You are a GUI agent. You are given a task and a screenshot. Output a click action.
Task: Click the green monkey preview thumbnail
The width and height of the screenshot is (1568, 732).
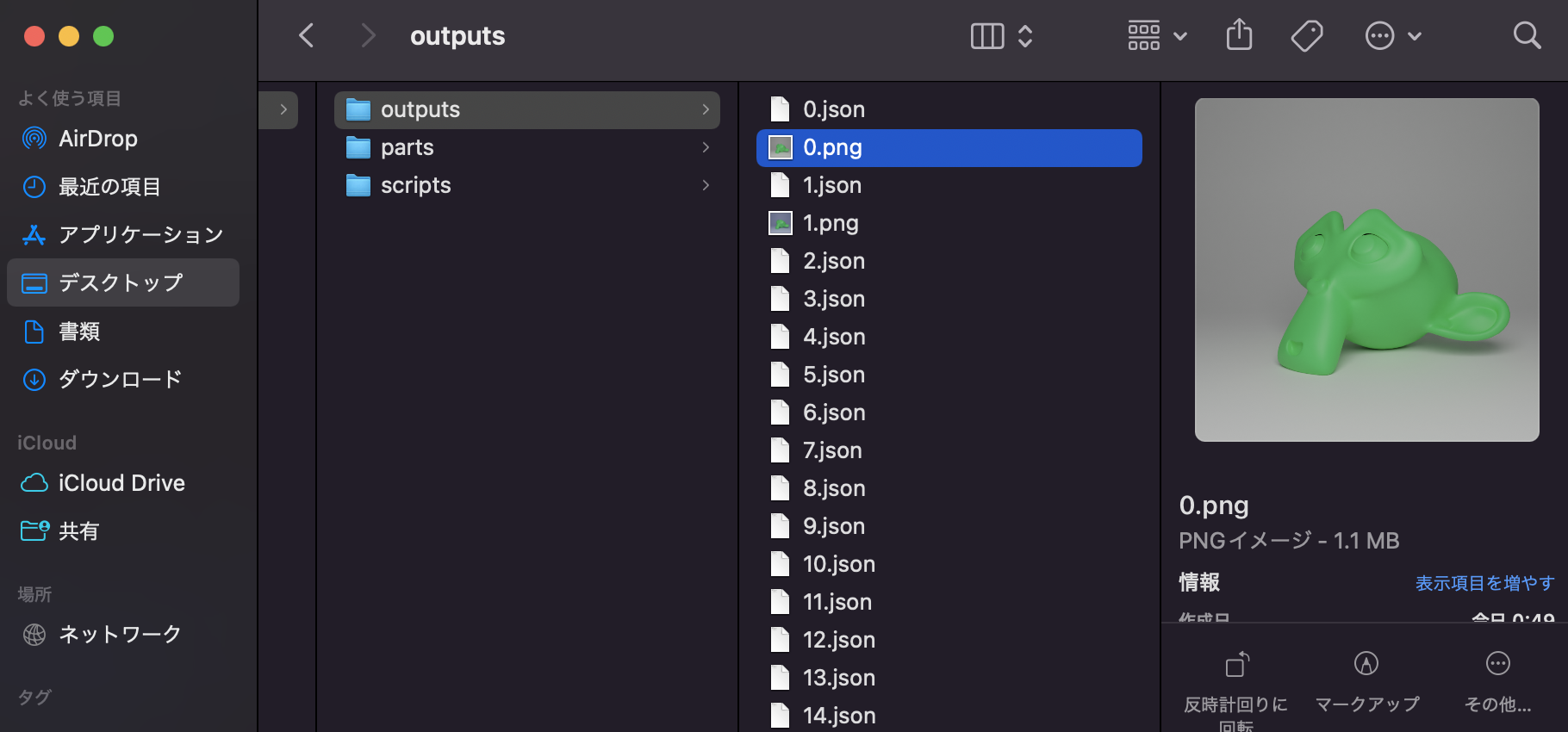[1366, 270]
